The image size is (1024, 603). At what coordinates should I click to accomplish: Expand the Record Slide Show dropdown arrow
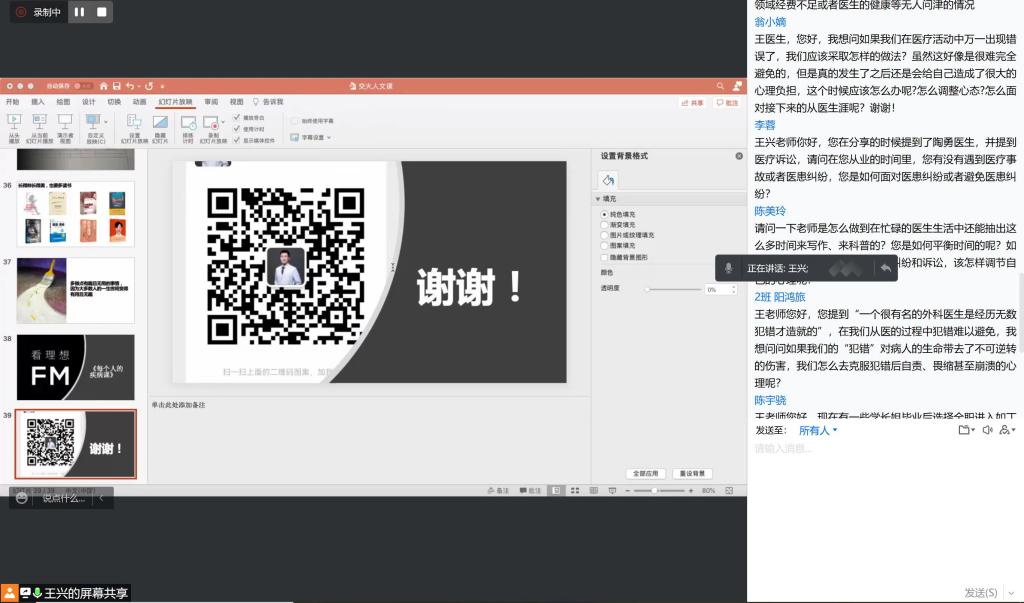pyautogui.click(x=223, y=122)
